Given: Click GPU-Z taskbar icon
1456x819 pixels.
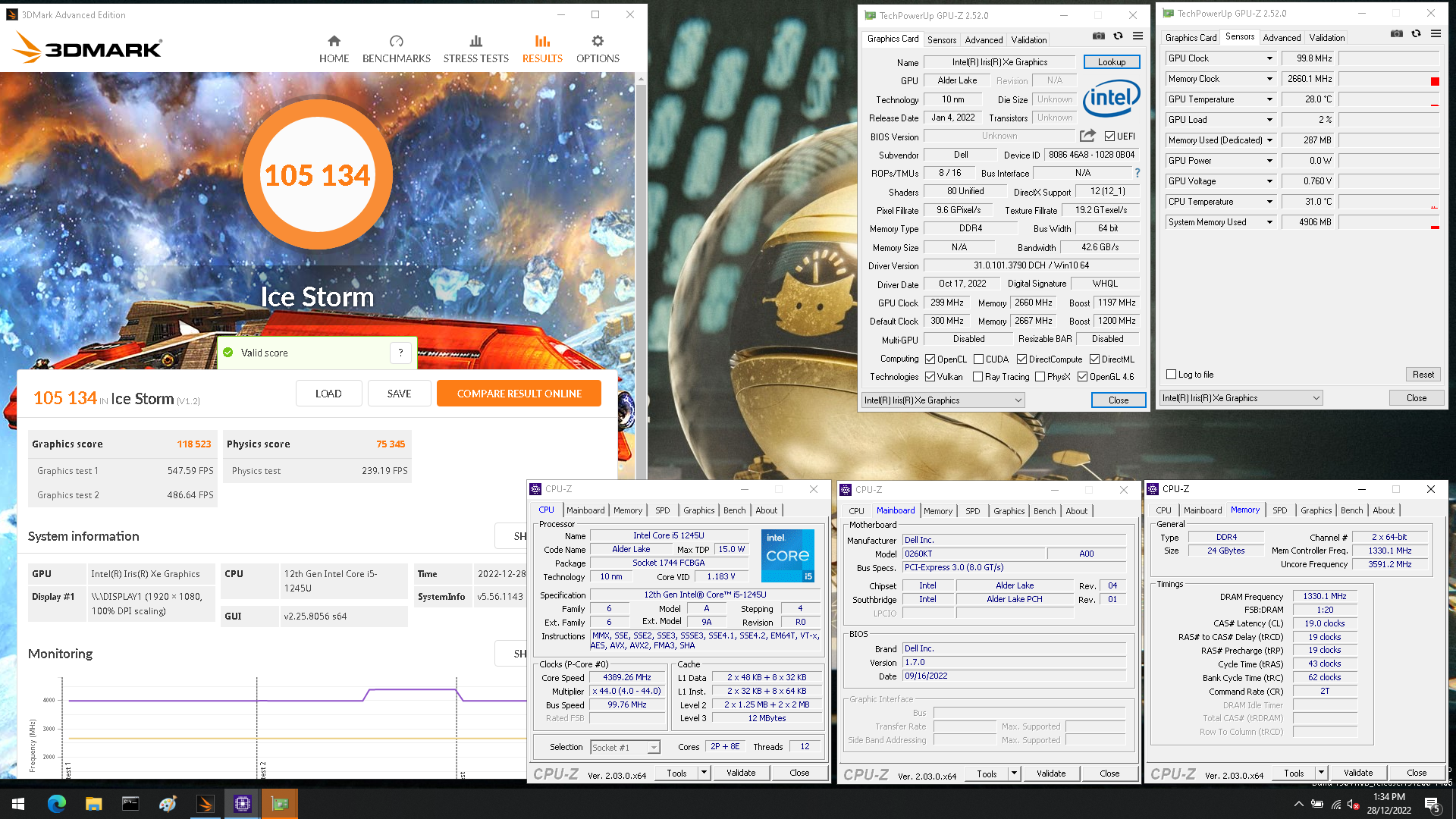Looking at the screenshot, I should (280, 804).
